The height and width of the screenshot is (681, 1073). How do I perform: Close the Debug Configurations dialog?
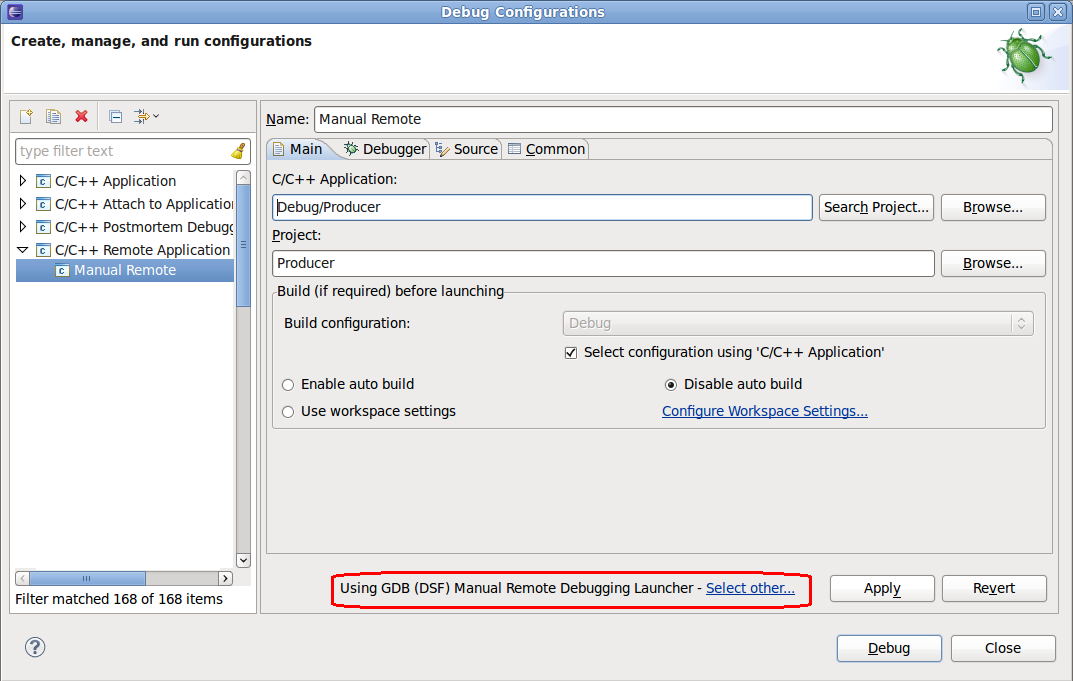coord(1003,648)
